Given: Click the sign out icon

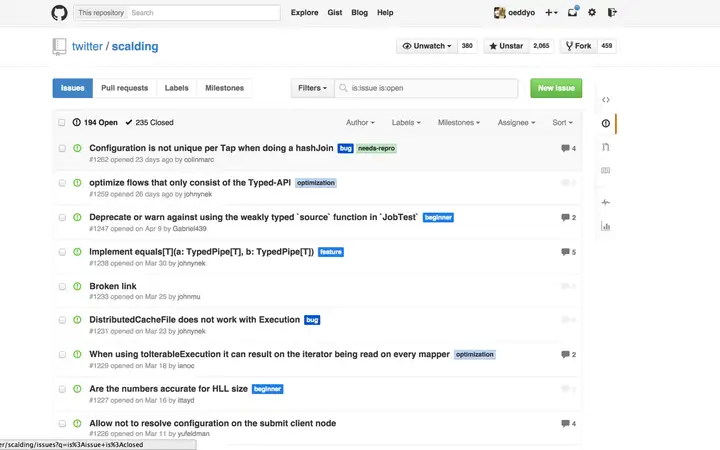Looking at the screenshot, I should point(612,12).
